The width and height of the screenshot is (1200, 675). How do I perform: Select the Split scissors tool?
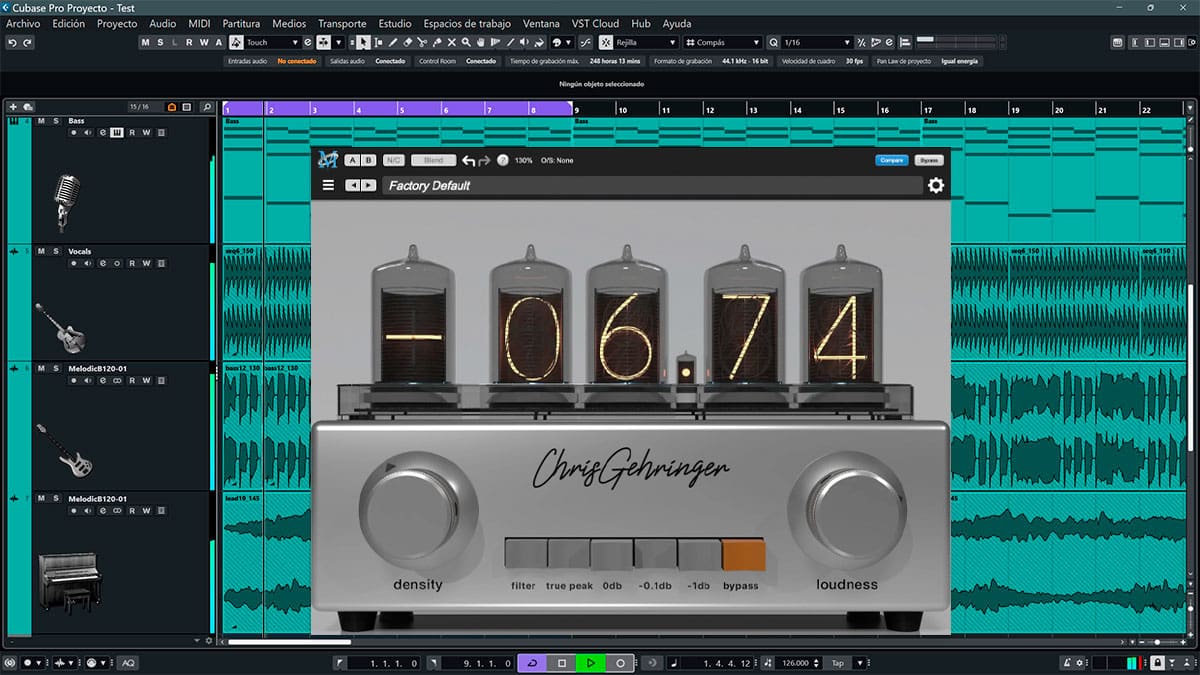click(422, 43)
